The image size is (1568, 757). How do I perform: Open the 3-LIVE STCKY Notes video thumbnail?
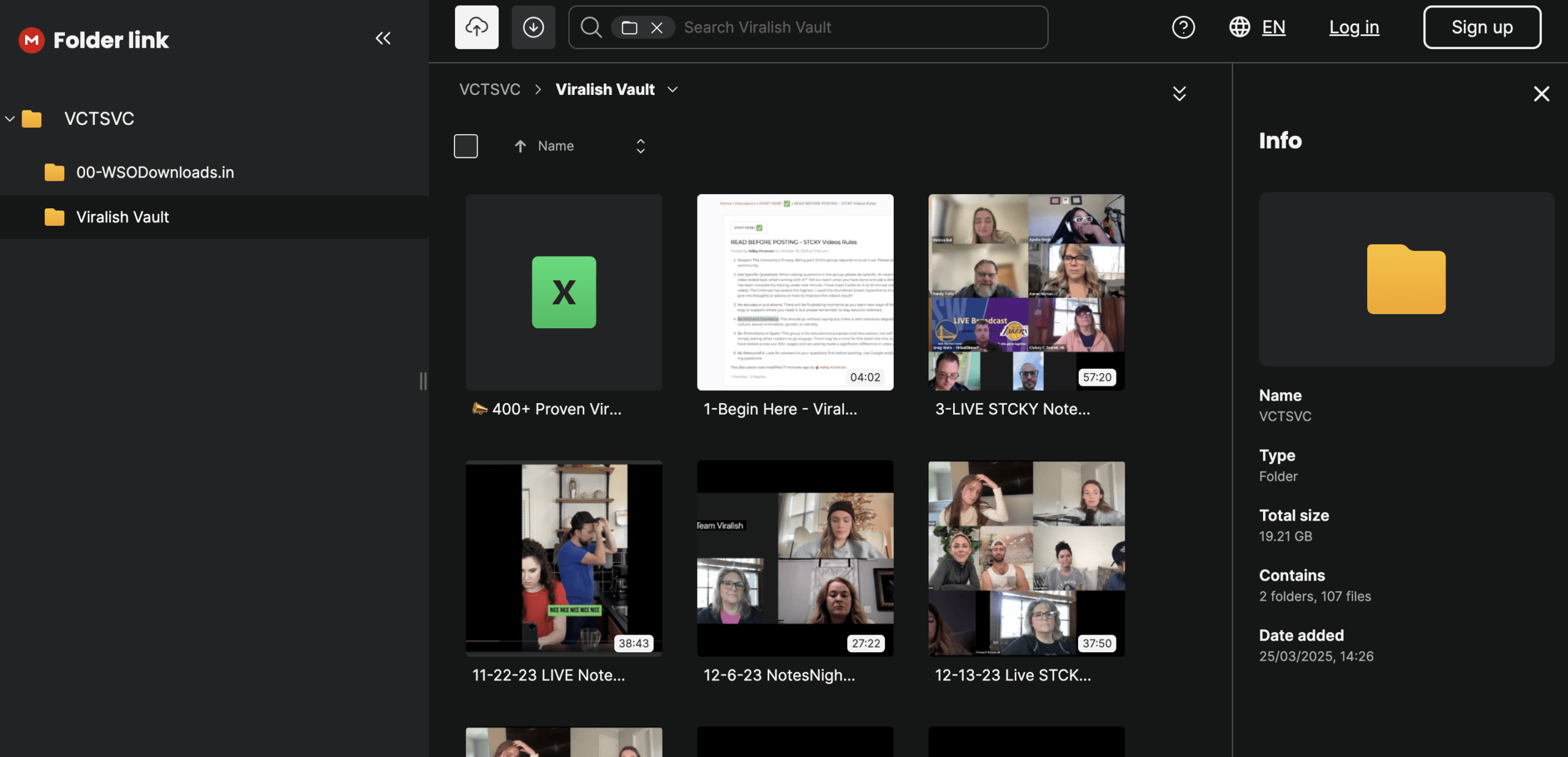click(1026, 292)
